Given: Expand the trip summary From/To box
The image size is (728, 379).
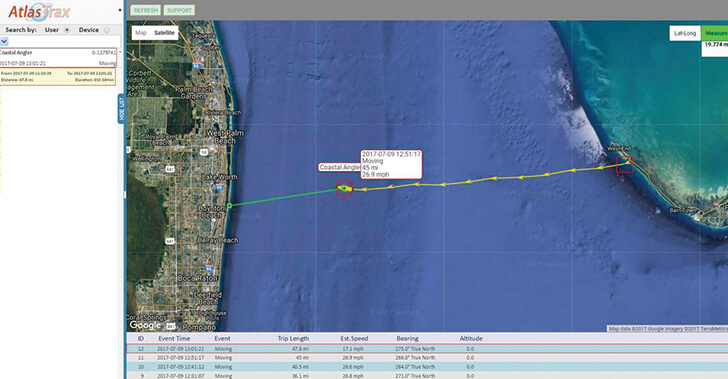Looking at the screenshot, I should 58,77.
